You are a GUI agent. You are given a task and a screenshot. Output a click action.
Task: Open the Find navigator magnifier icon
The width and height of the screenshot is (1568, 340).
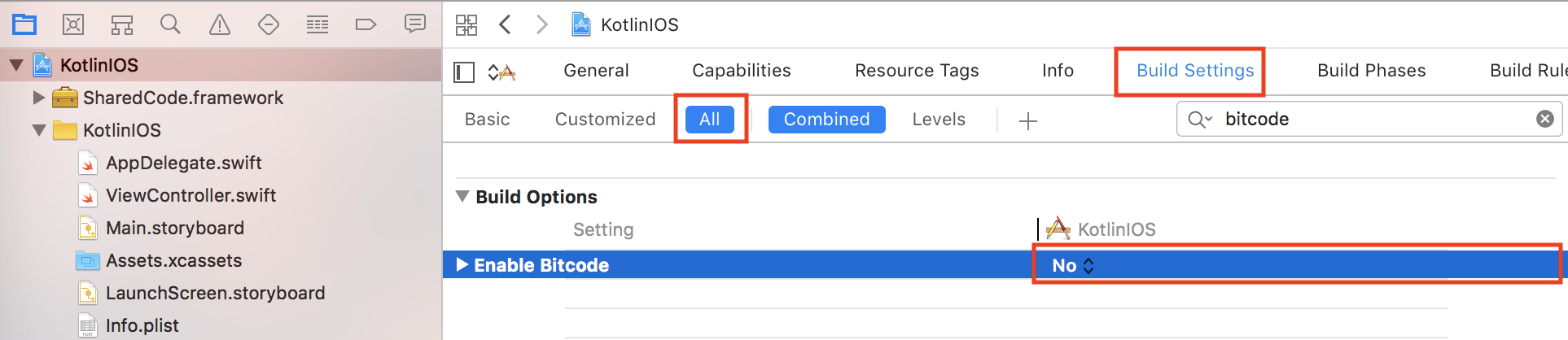point(170,24)
